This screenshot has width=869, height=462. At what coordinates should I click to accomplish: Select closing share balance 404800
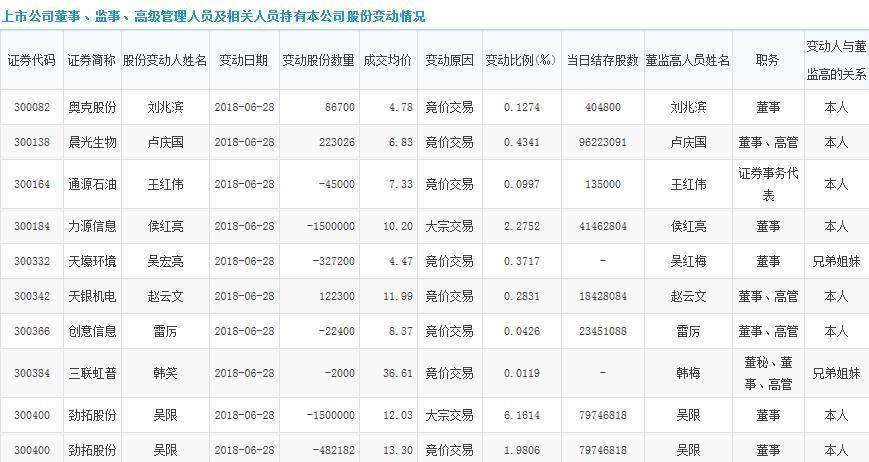(x=603, y=107)
